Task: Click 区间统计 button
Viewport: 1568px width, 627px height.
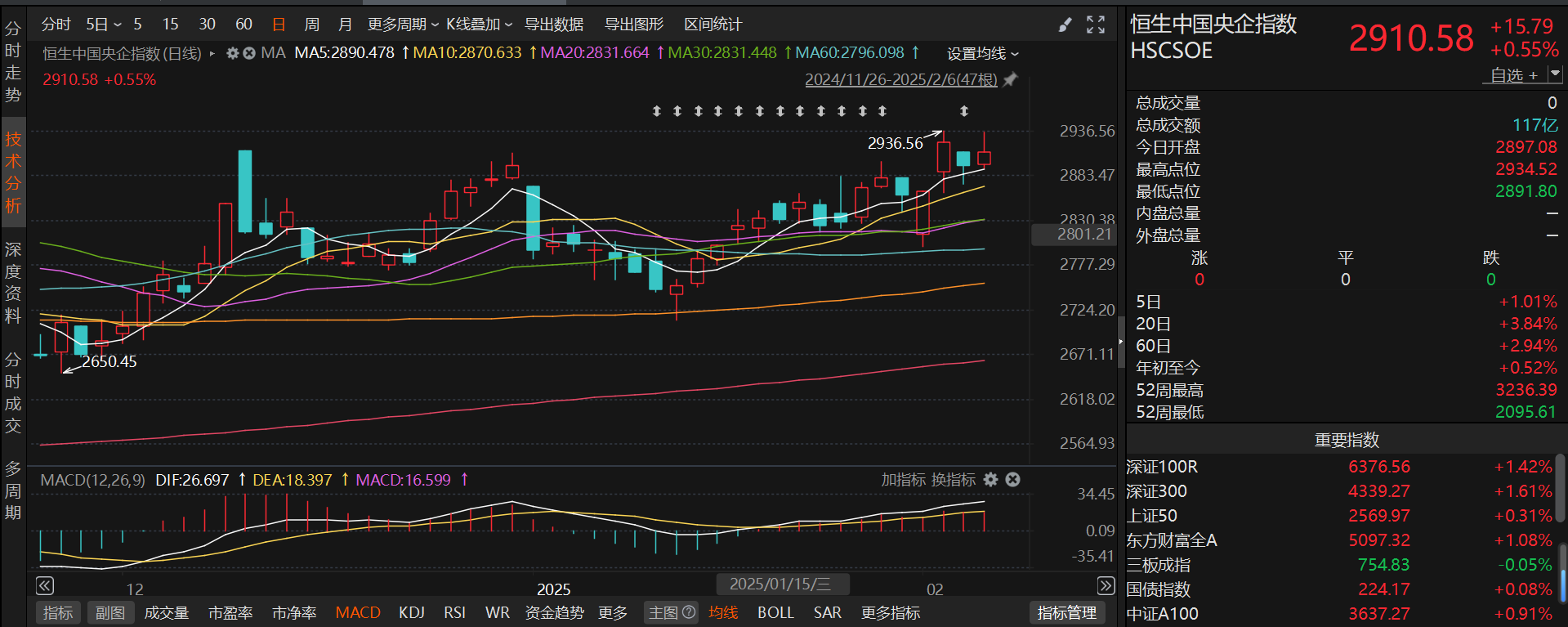Action: 713,25
